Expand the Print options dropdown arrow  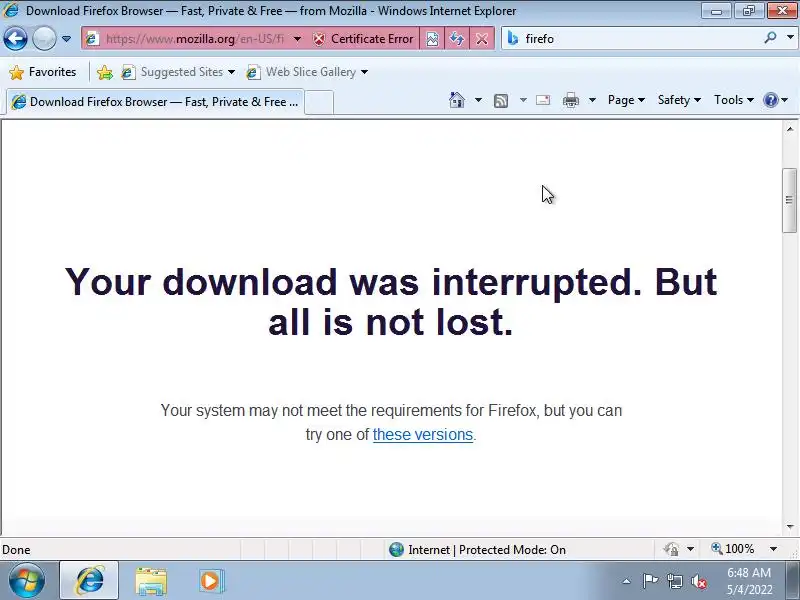point(592,100)
